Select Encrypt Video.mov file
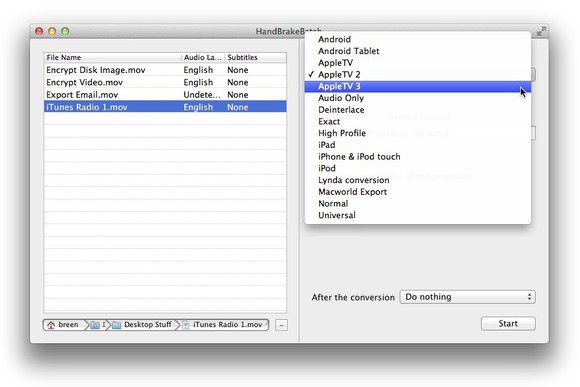The image size is (580, 387). point(165,82)
